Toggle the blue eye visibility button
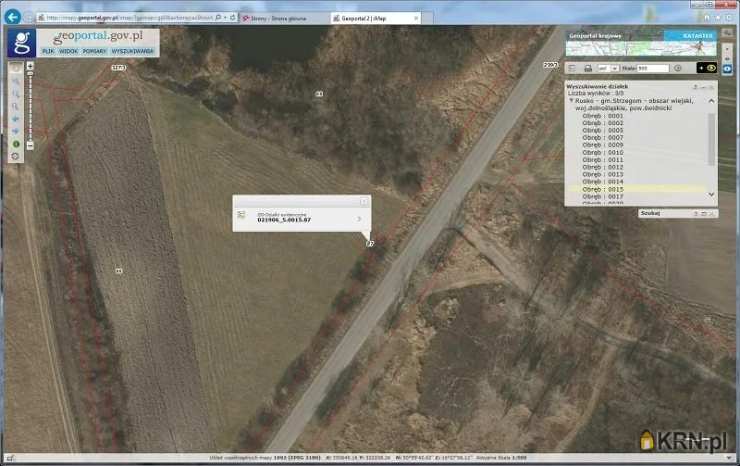The height and width of the screenshot is (466, 740). [727, 68]
